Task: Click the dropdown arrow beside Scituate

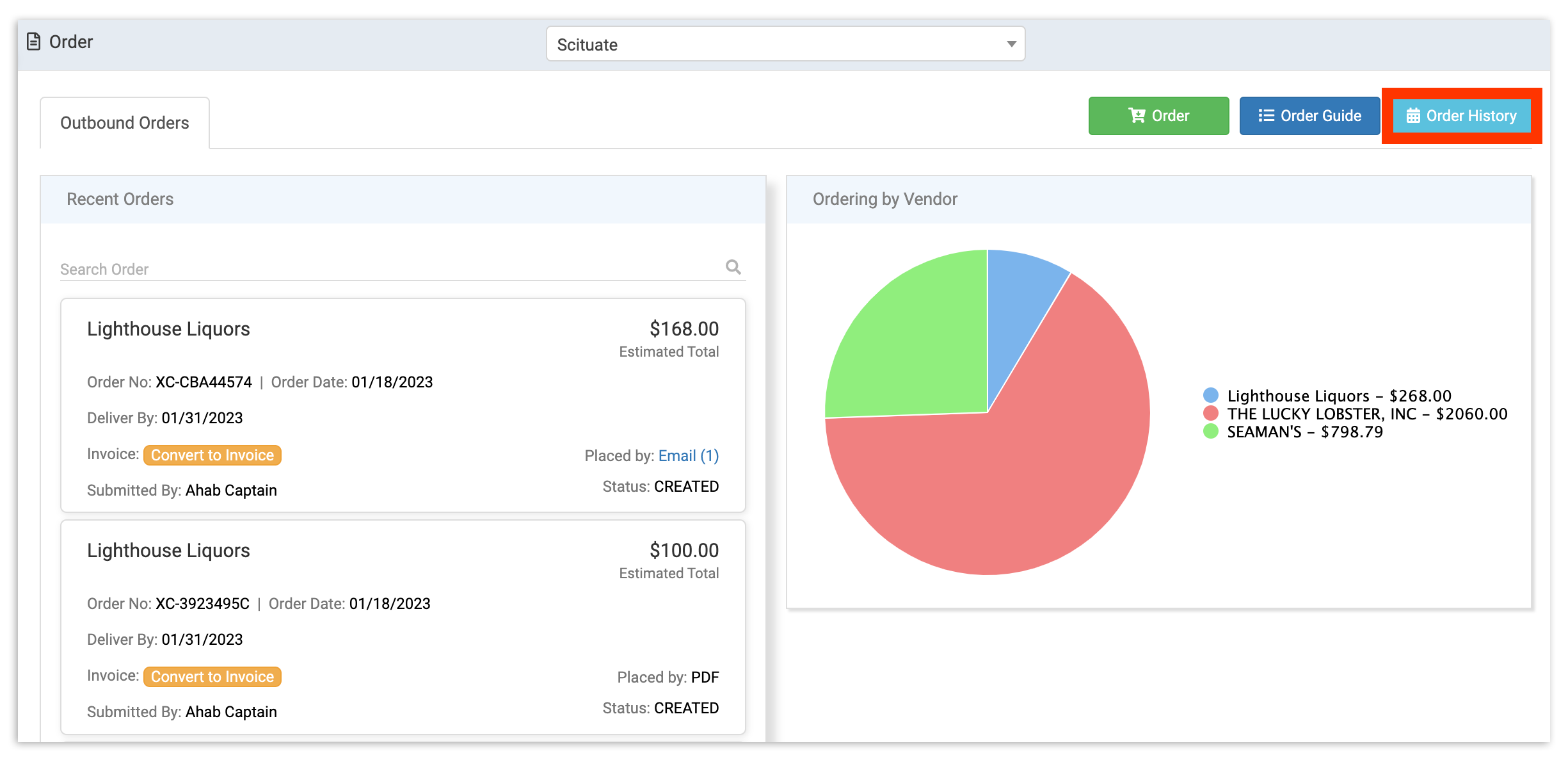Action: 1011,44
